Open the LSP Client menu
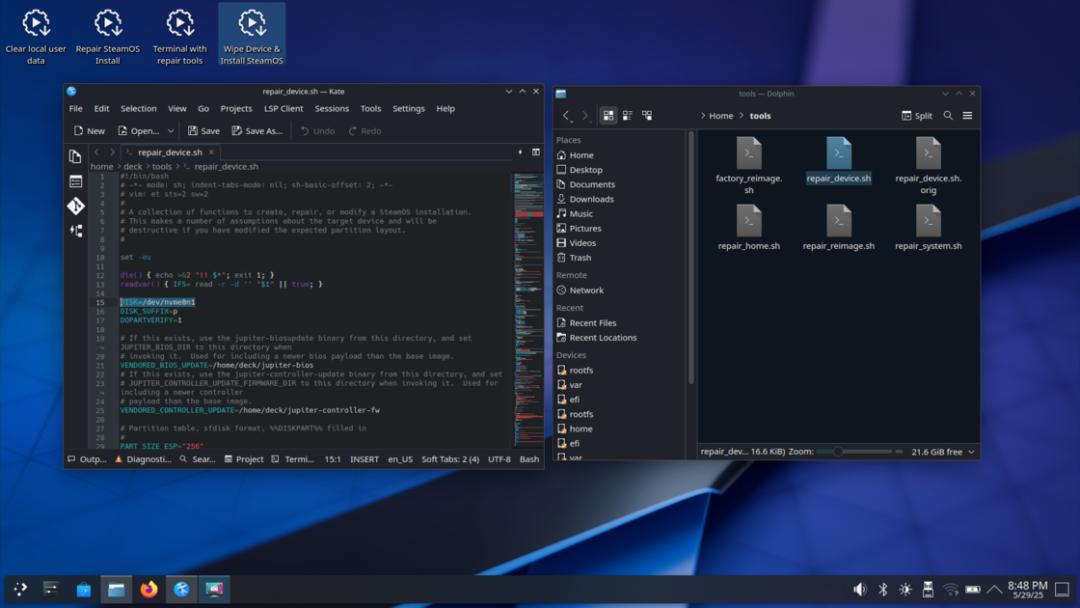The height and width of the screenshot is (608, 1080). point(283,109)
